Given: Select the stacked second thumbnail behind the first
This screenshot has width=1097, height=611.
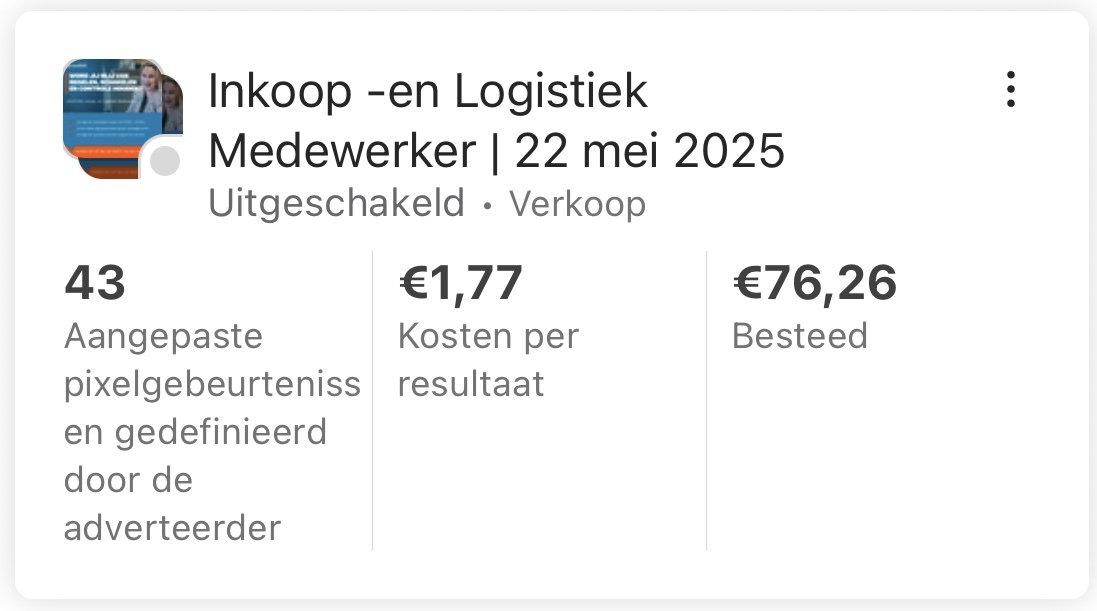Looking at the screenshot, I should [x=174, y=105].
